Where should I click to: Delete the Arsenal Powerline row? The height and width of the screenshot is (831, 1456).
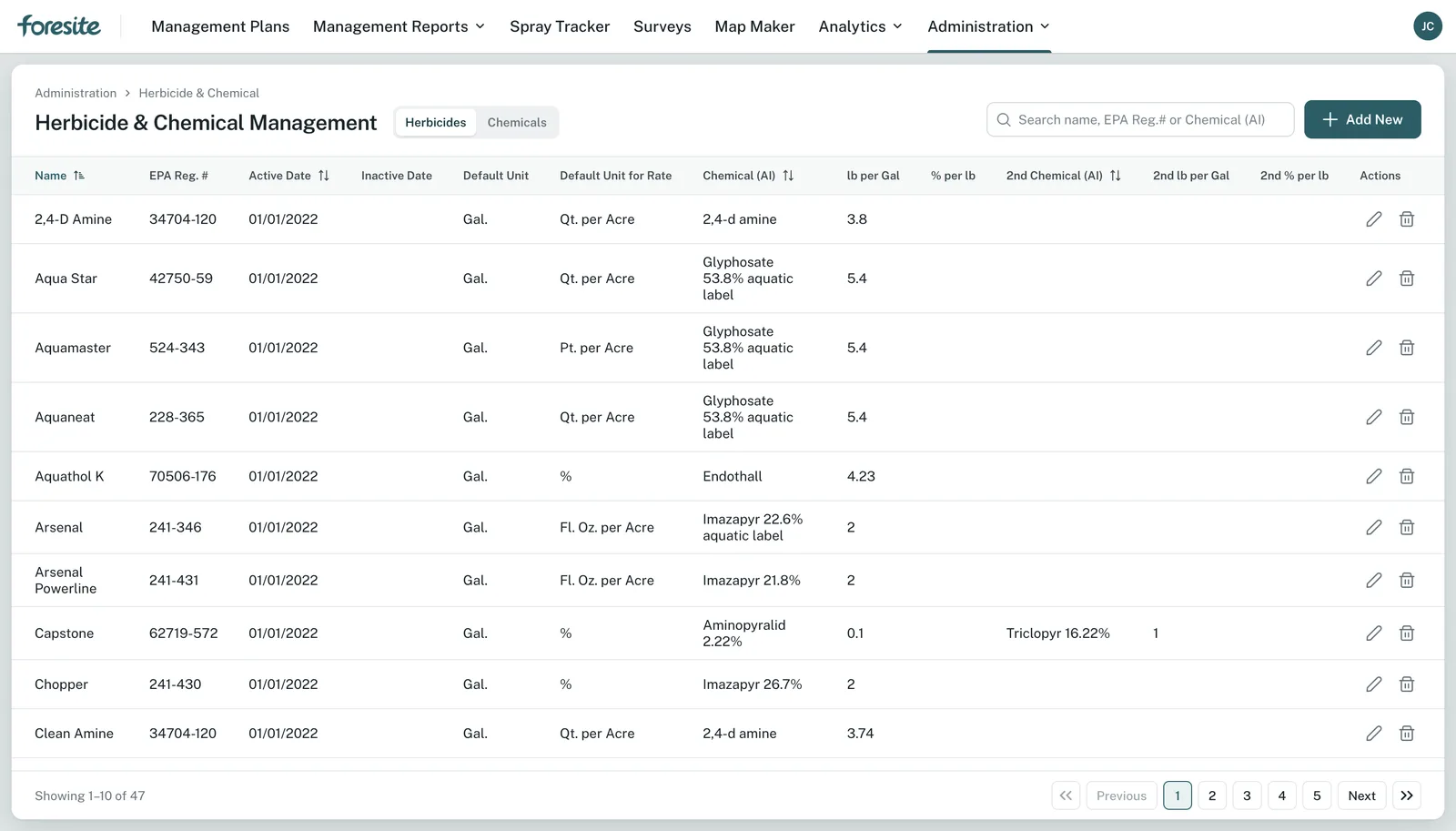click(1407, 580)
